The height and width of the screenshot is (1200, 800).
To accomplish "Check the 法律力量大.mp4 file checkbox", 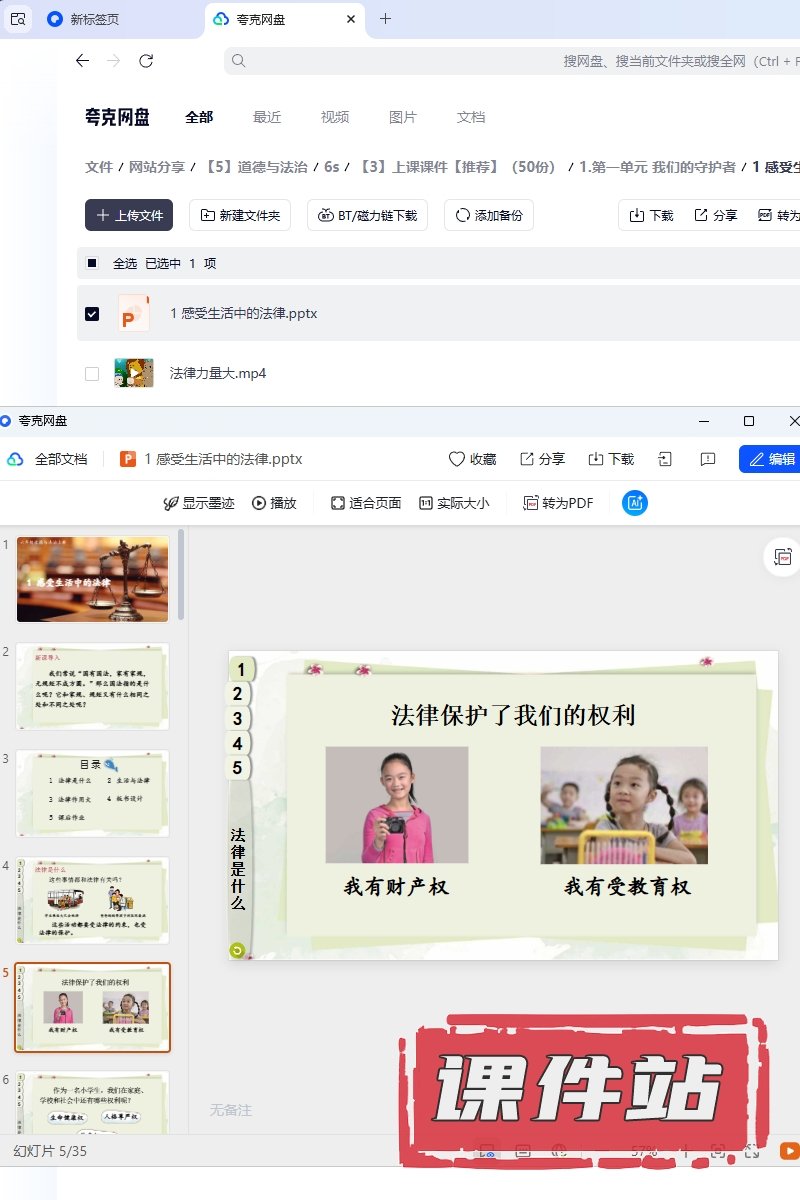I will 92,374.
